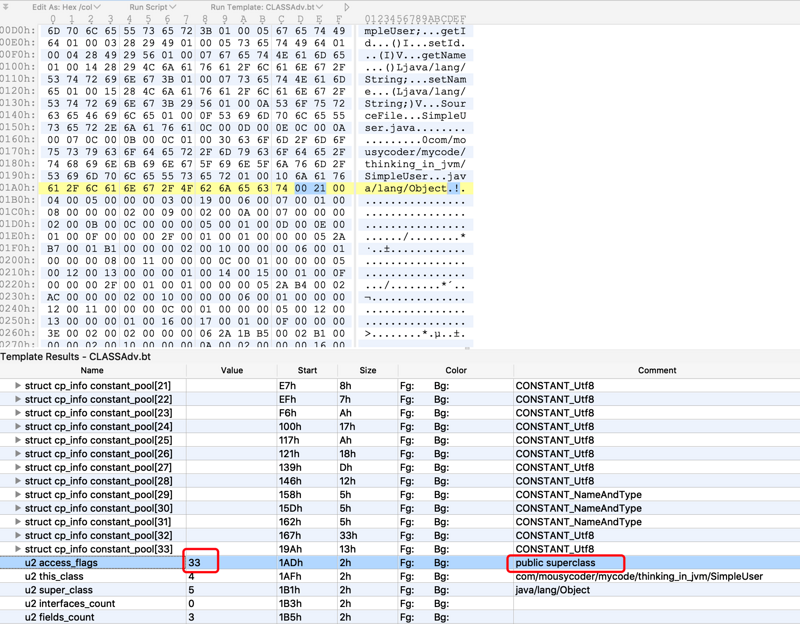Expand struct cp_info constant_pool[27]
Viewport: 800px width, 624px height.
click(18, 467)
